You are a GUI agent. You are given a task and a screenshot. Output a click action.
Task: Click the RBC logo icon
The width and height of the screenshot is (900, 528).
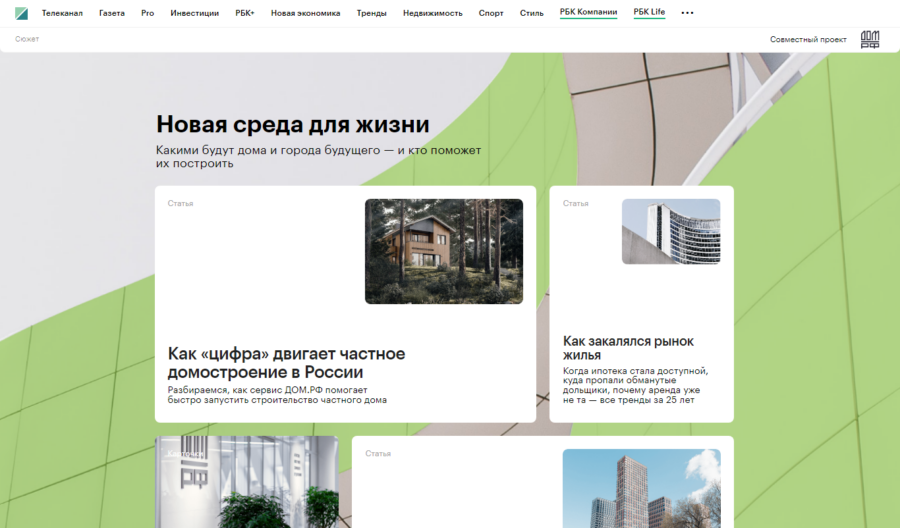click(21, 13)
